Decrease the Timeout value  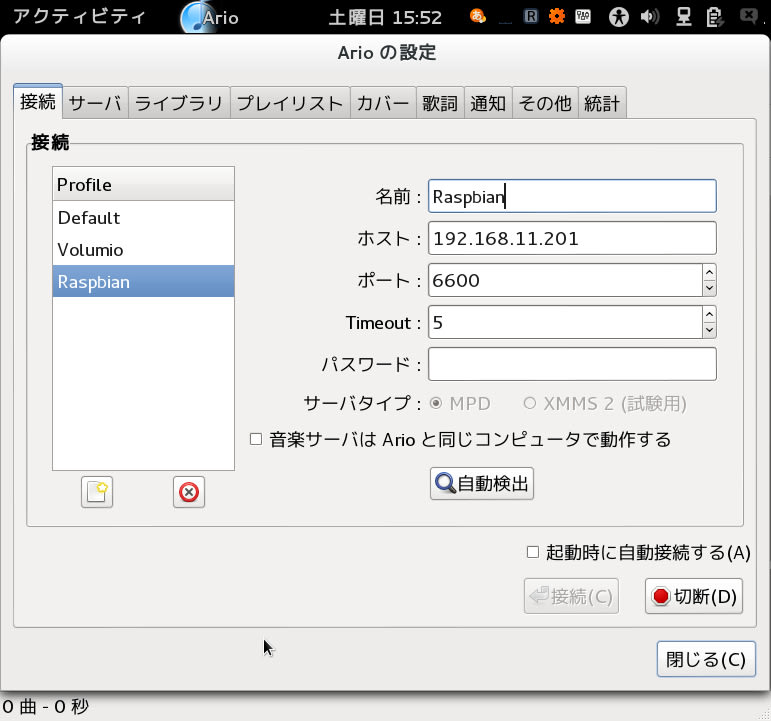(x=709, y=330)
